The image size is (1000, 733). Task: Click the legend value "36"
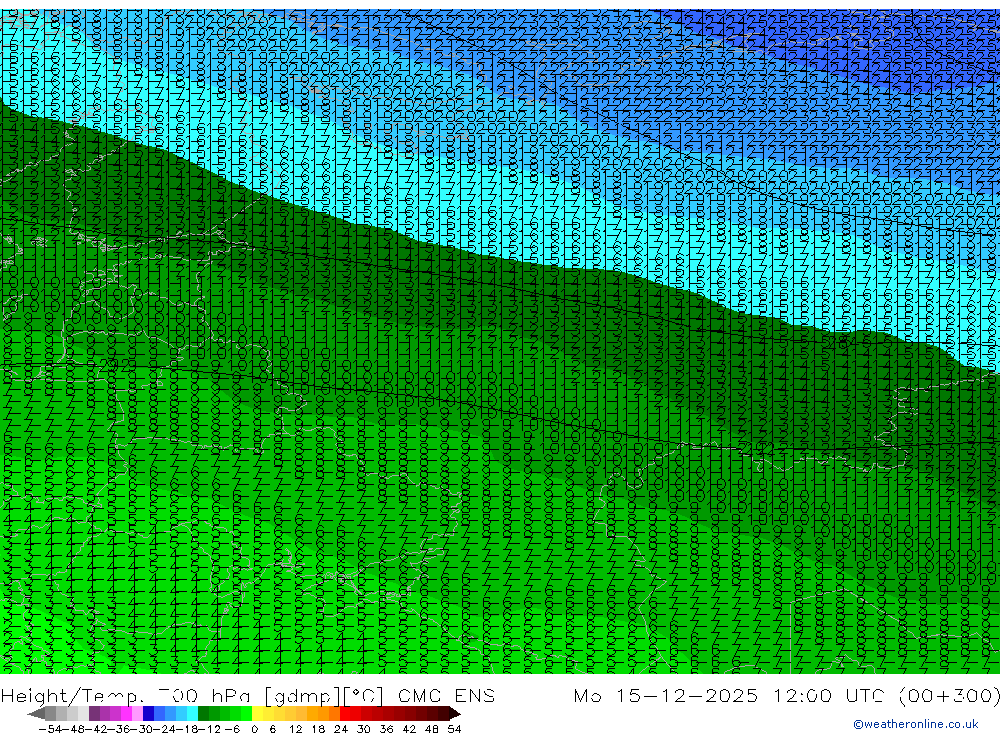point(386,729)
